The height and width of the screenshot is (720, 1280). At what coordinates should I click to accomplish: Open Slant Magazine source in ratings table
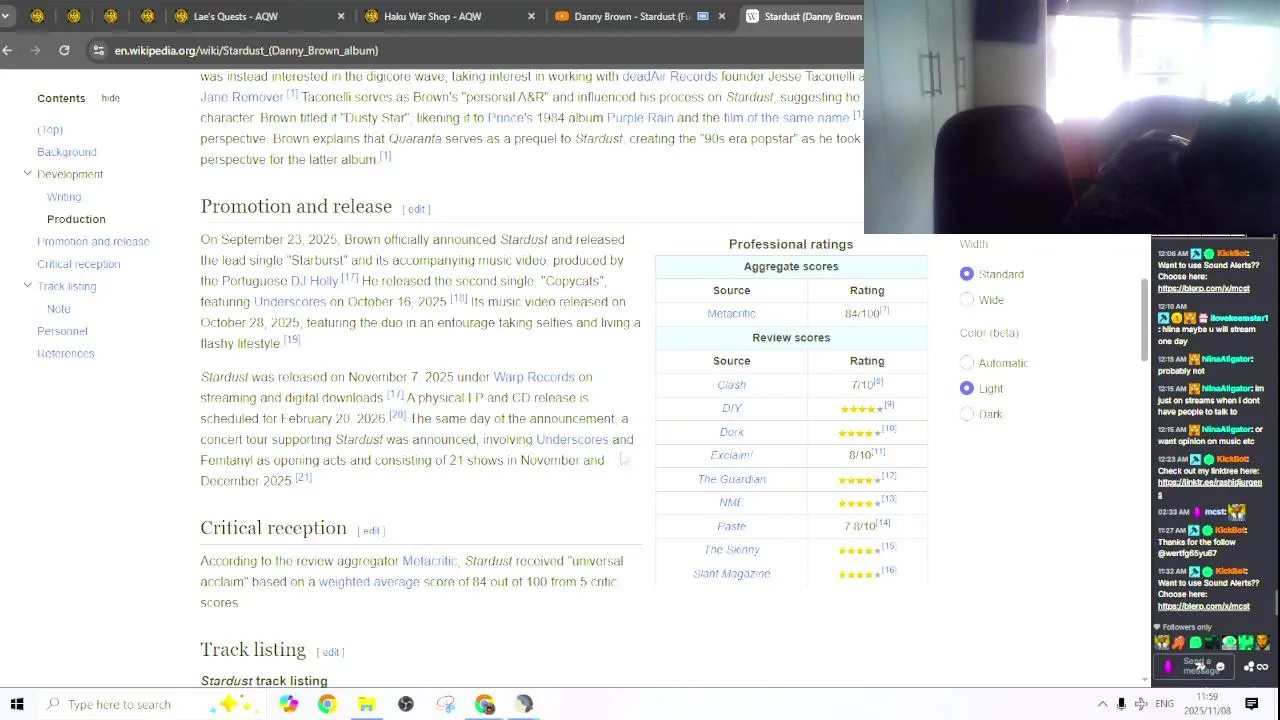tap(731, 574)
